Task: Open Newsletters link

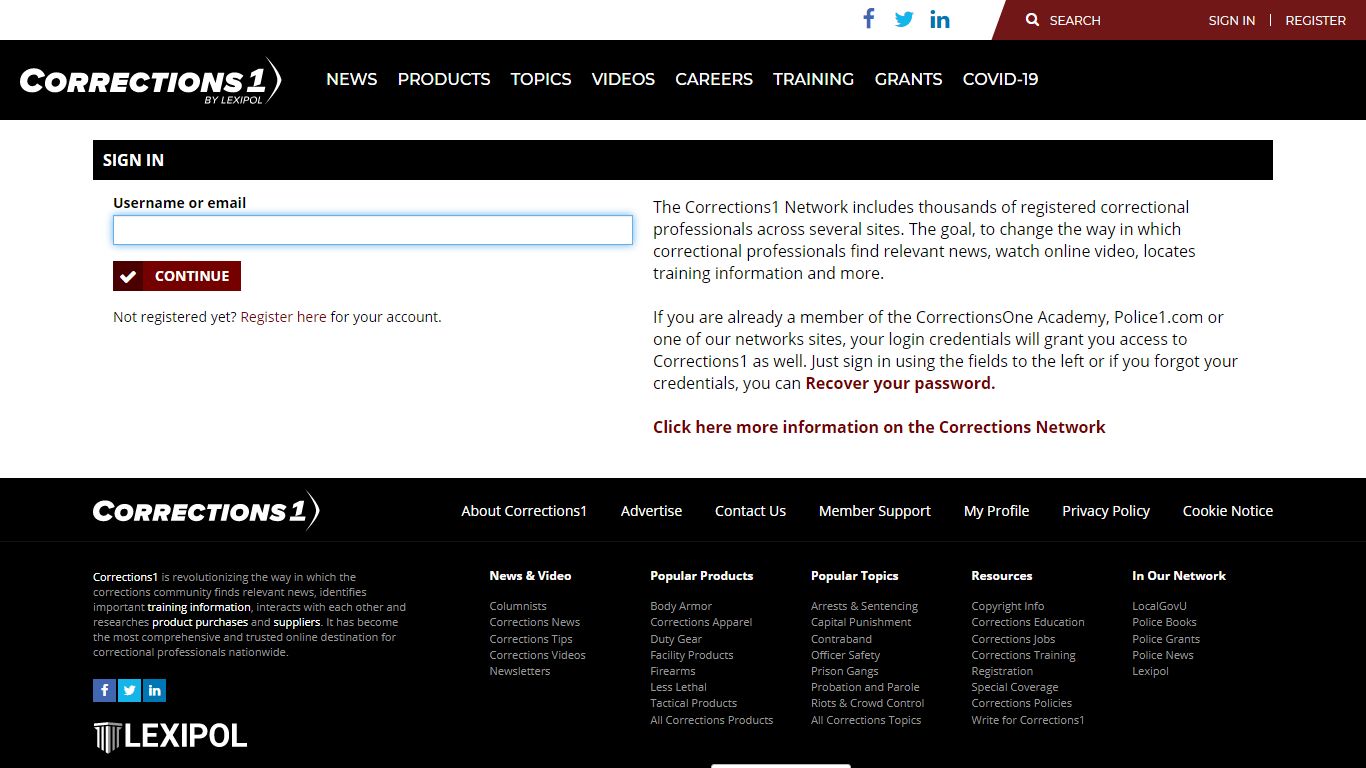Action: click(x=520, y=671)
